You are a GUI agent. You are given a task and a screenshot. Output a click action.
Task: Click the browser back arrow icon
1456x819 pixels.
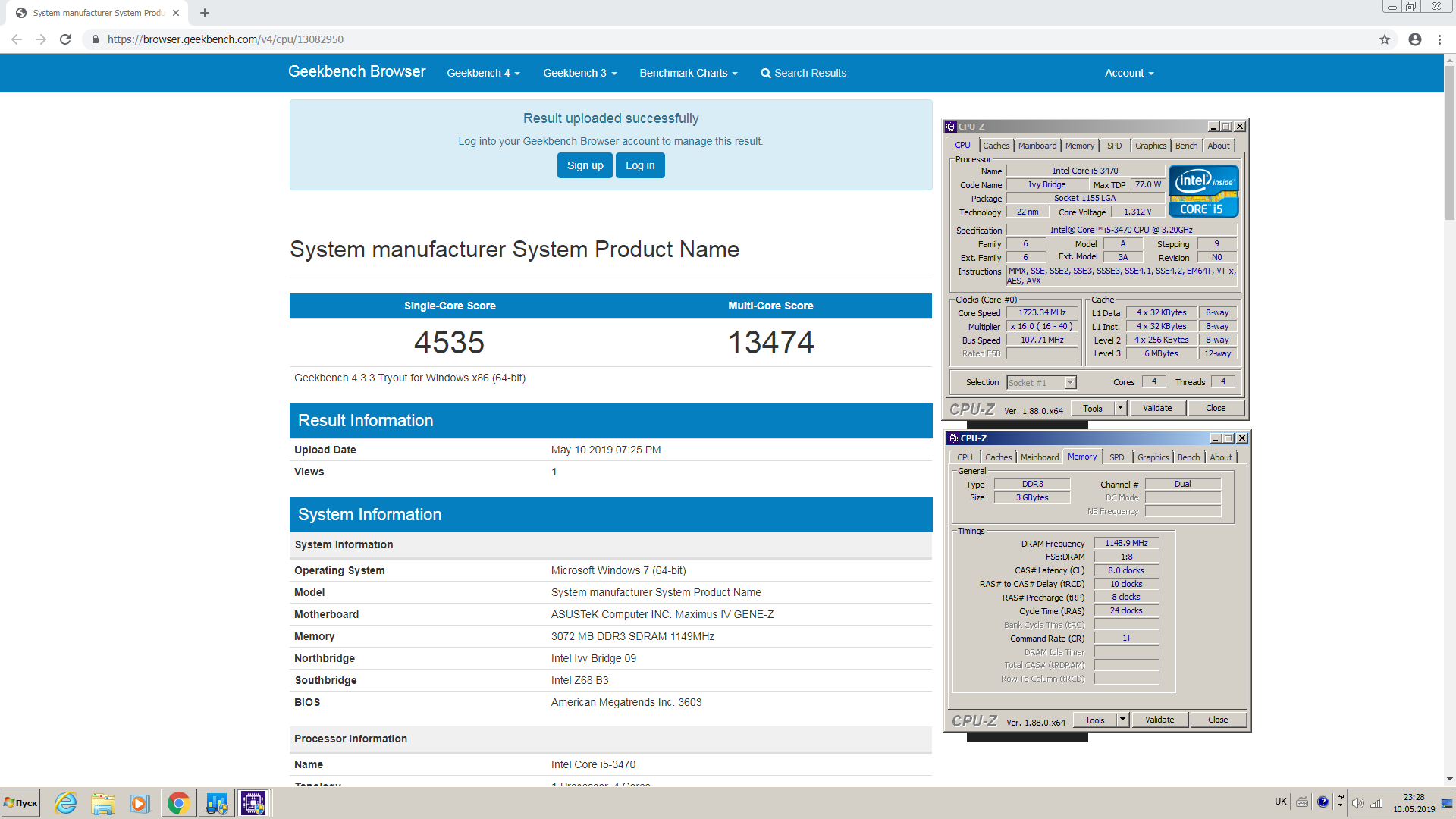coord(17,39)
